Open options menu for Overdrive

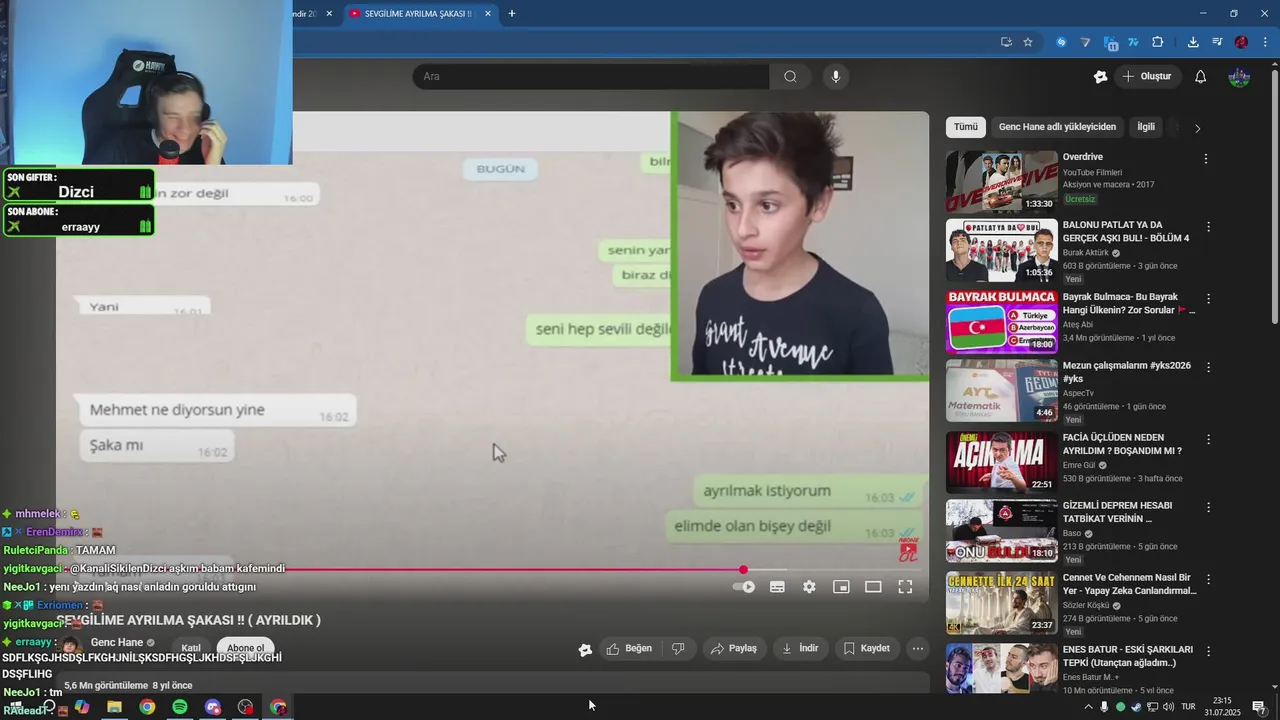(1206, 159)
